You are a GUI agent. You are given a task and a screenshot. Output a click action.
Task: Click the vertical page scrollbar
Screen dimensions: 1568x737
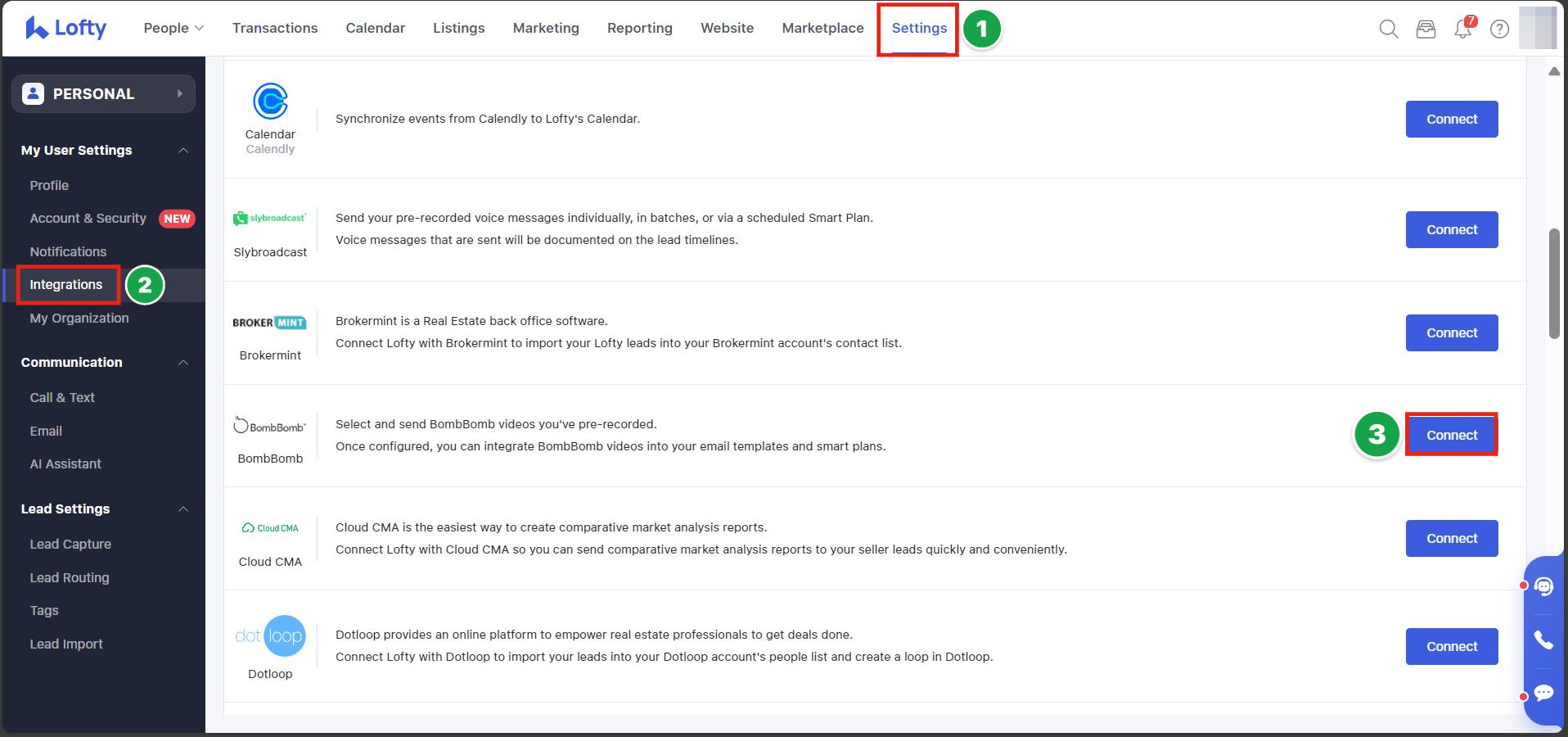click(1554, 283)
